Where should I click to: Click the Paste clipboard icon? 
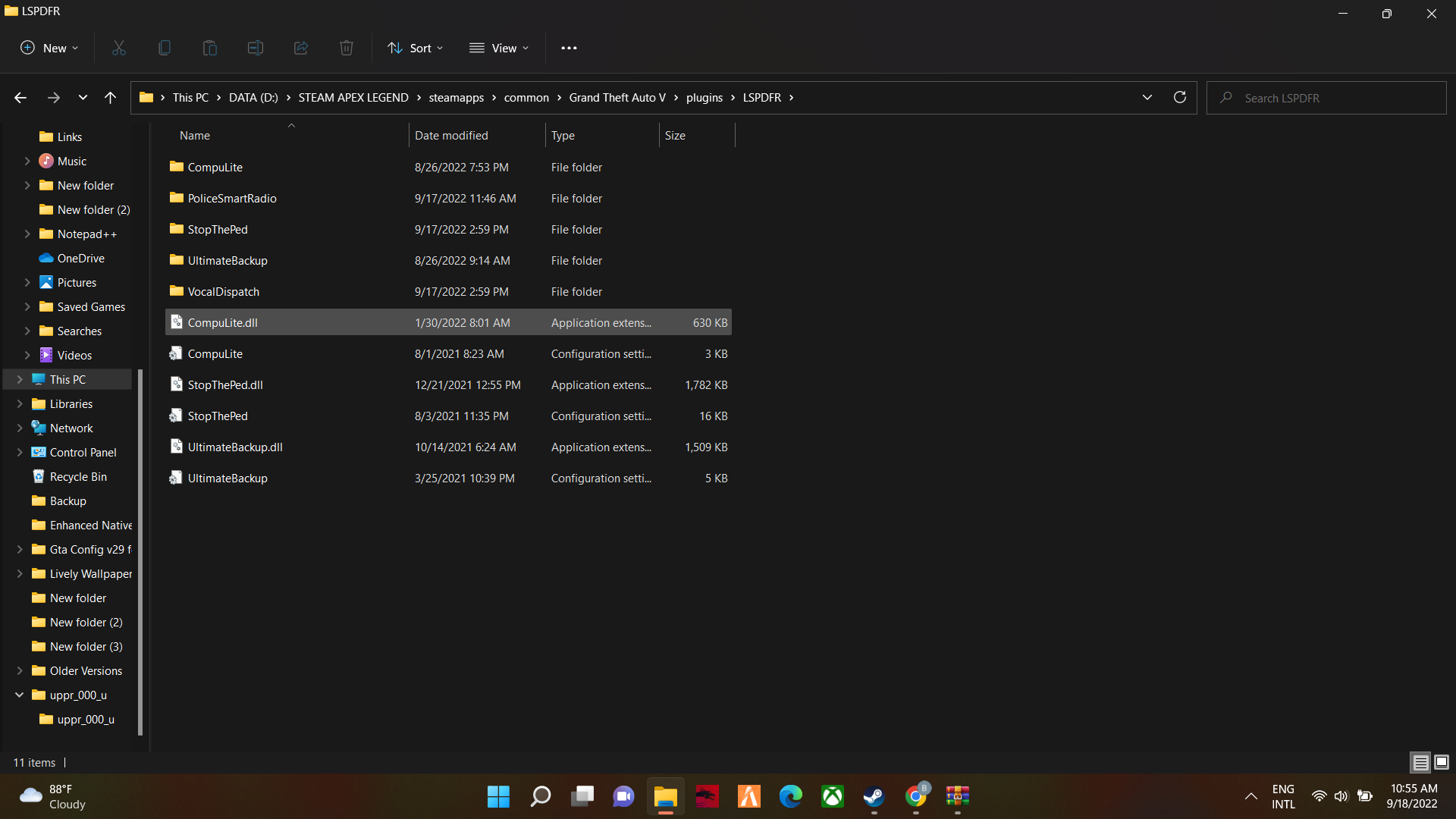coord(210,48)
